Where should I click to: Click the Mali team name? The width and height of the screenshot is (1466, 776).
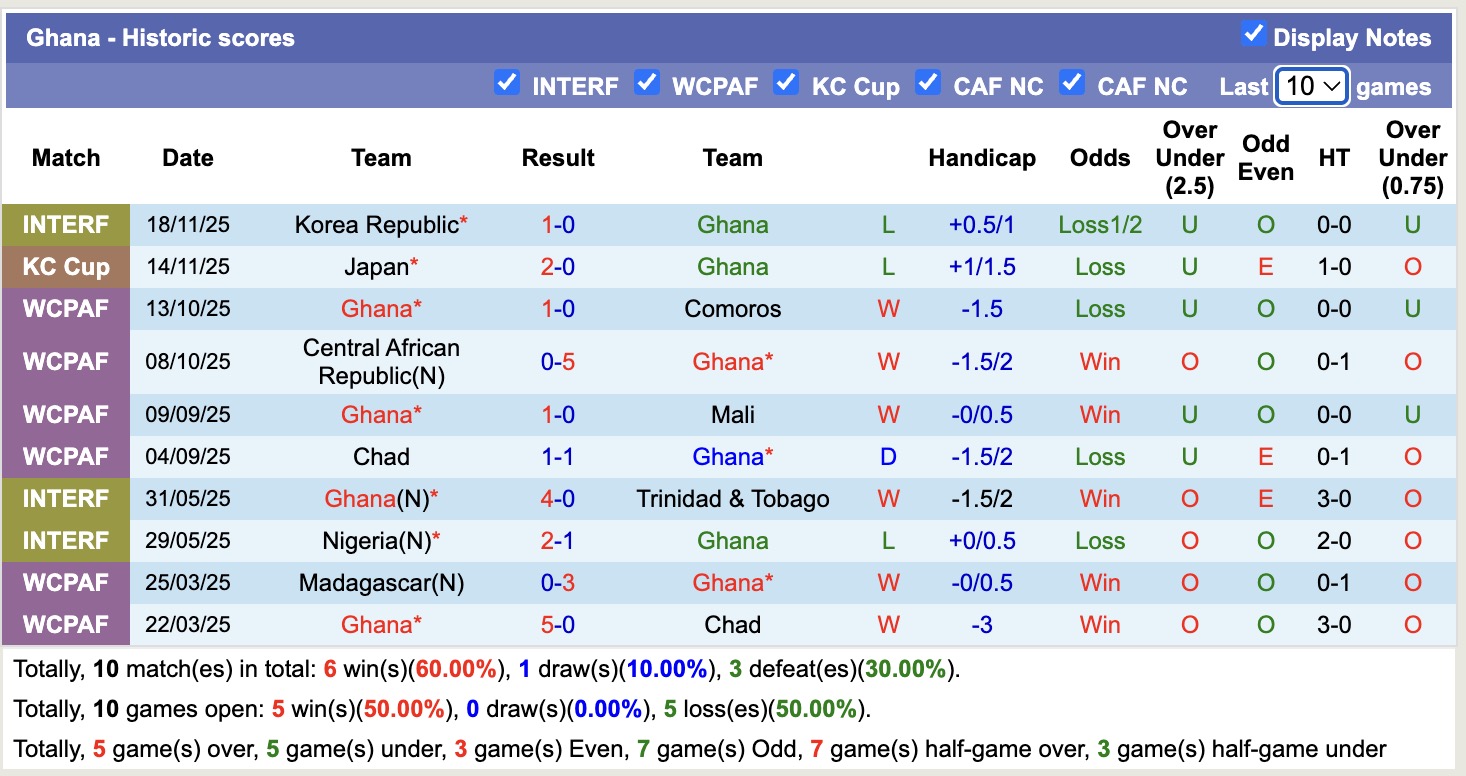(732, 415)
